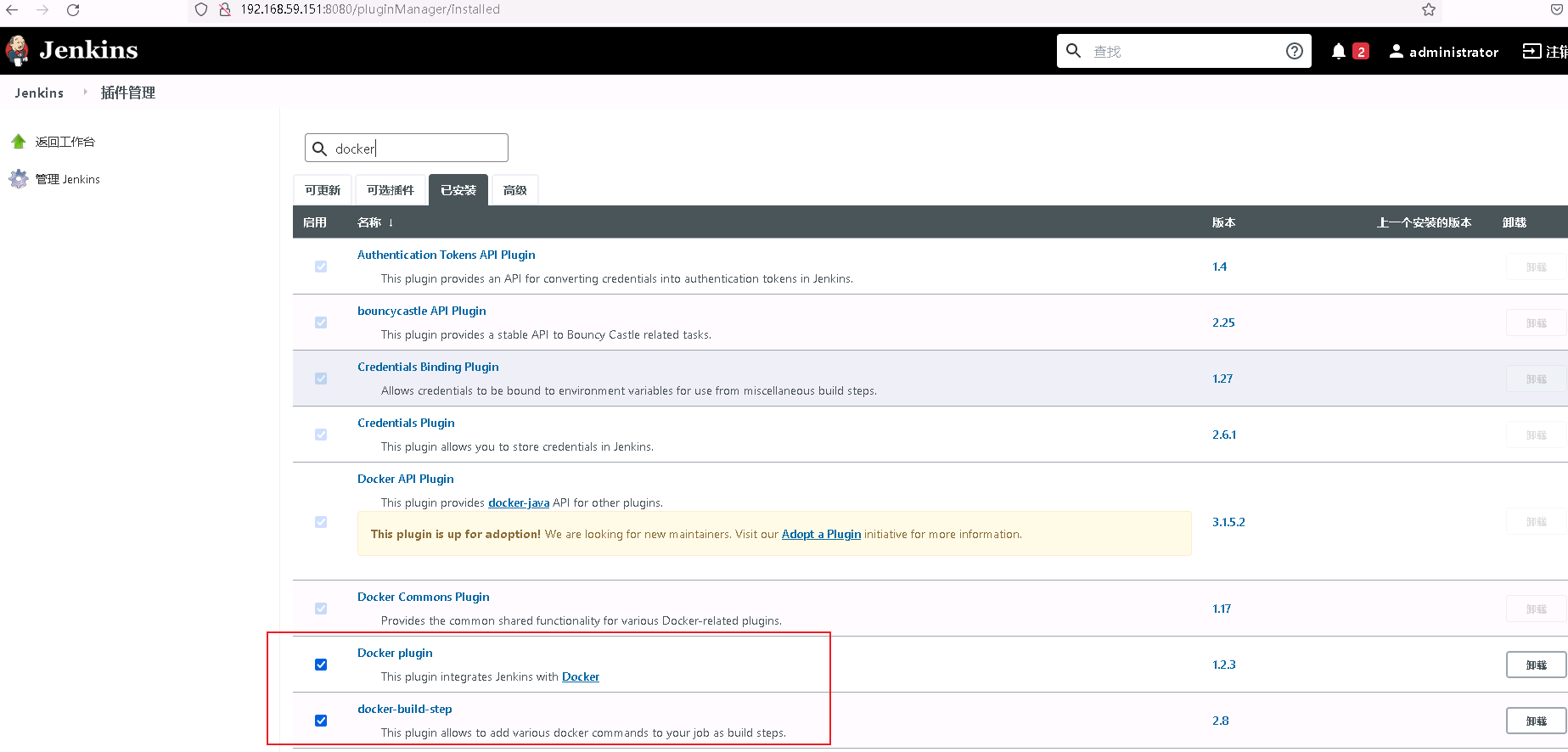Click 返回工作台 in the sidebar
The image size is (1568, 752).
tap(65, 142)
